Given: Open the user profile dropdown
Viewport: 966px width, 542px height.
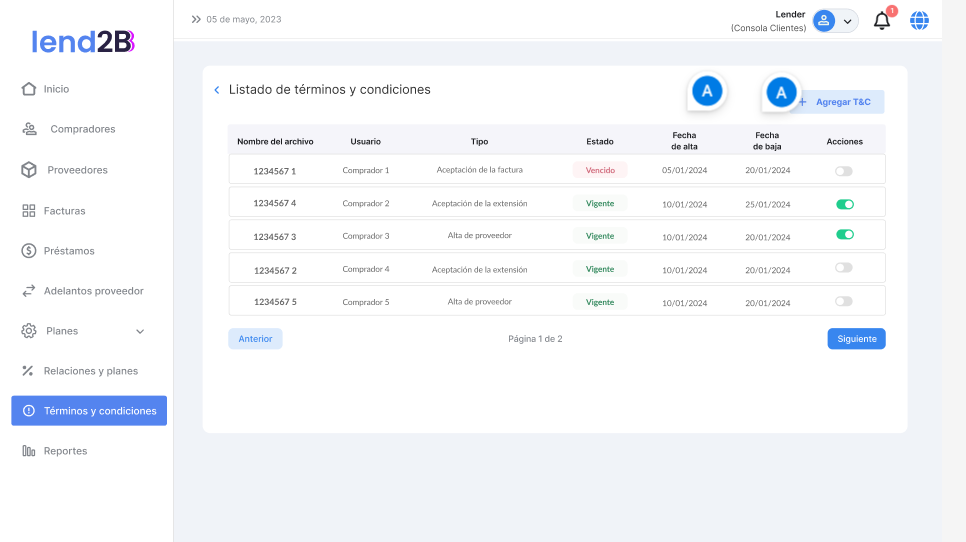Looking at the screenshot, I should (x=835, y=21).
